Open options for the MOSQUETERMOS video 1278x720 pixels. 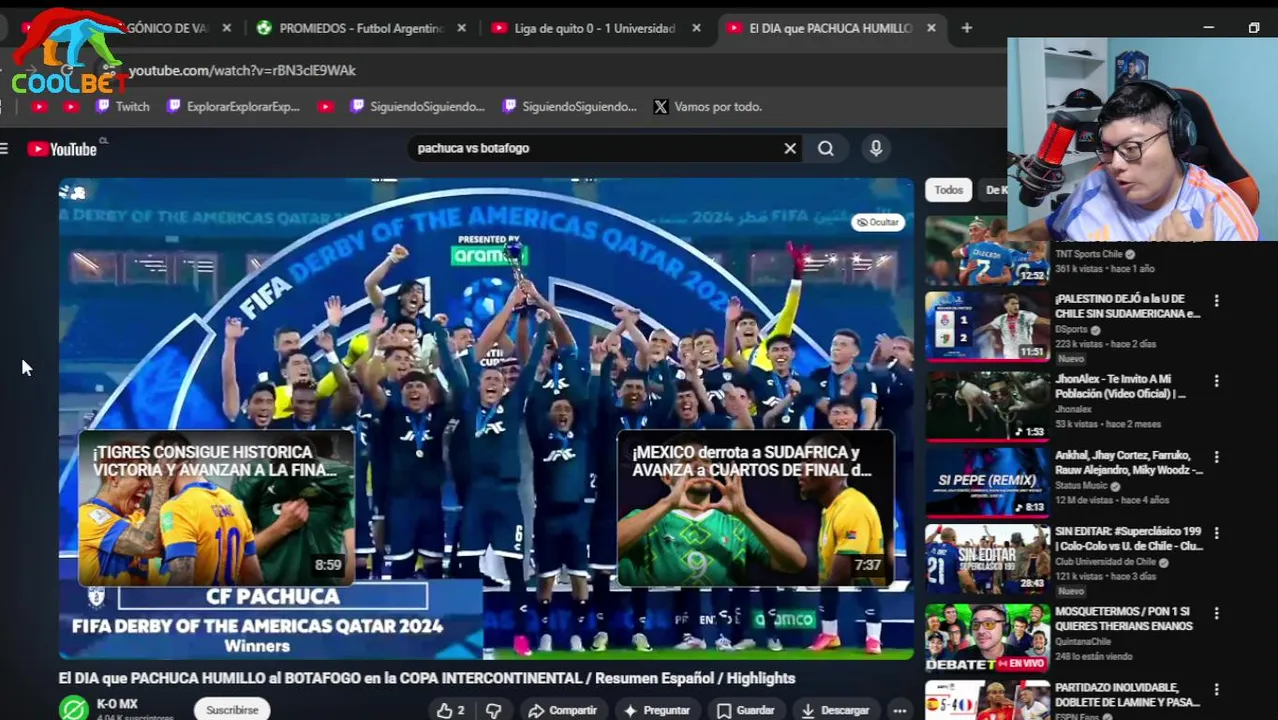pyautogui.click(x=1216, y=612)
